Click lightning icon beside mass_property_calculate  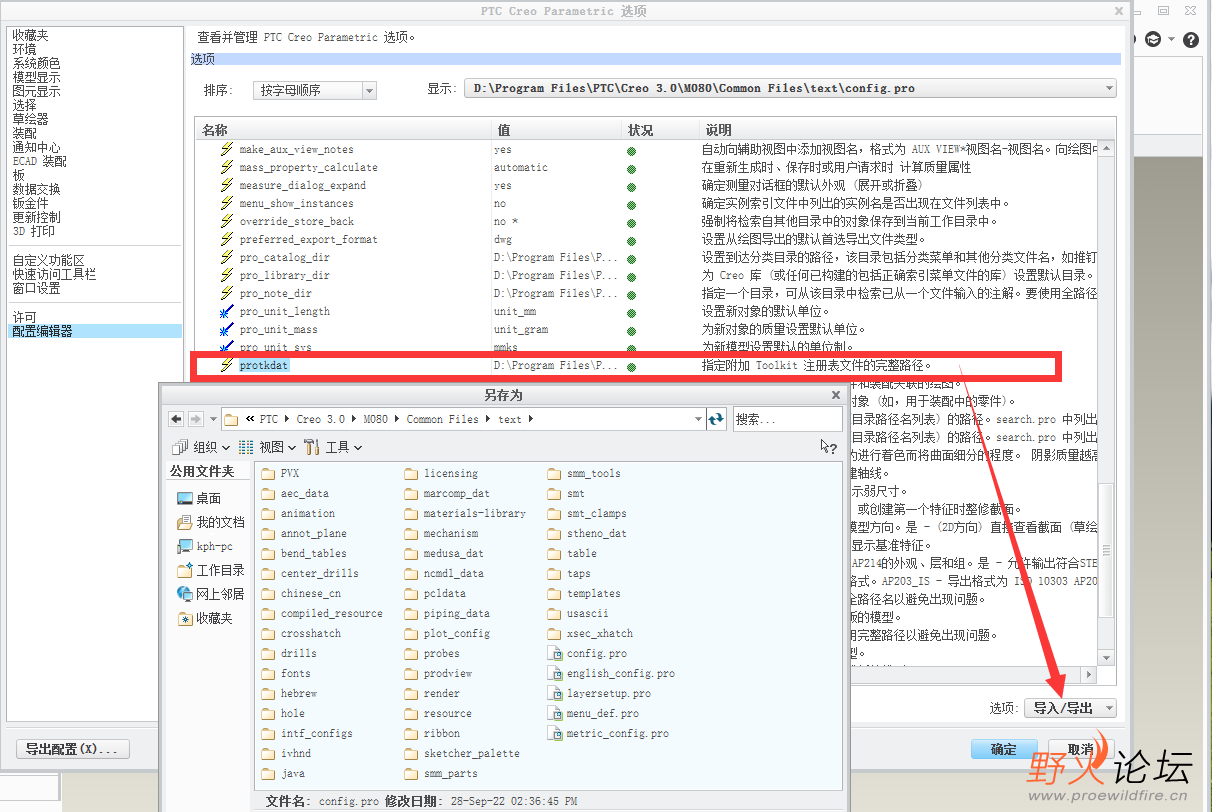[x=227, y=167]
